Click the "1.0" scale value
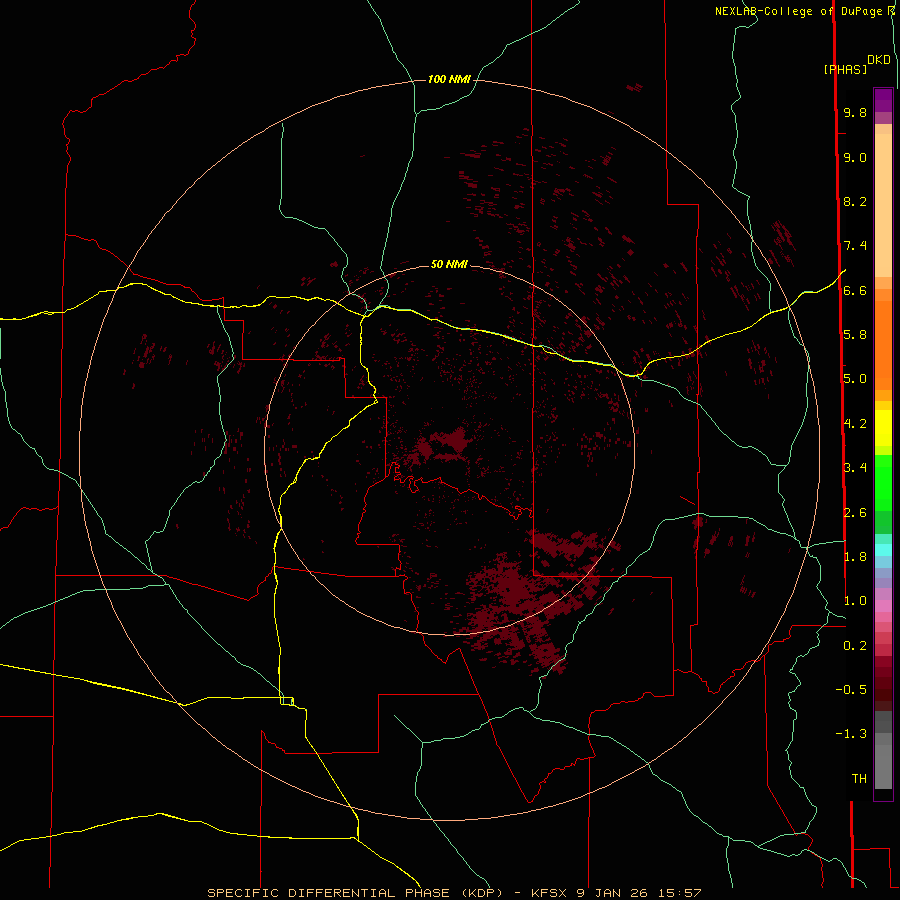 click(x=855, y=601)
